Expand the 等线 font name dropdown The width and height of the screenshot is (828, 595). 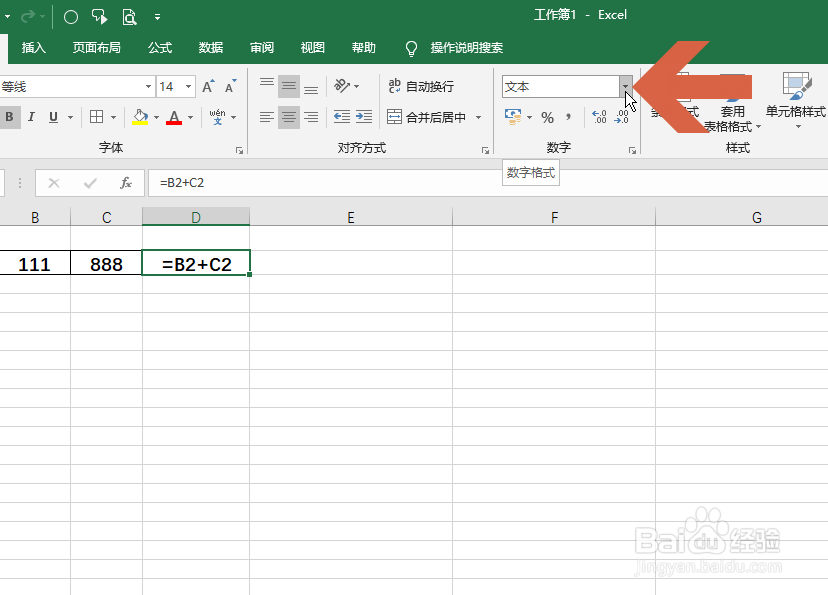click(x=148, y=87)
